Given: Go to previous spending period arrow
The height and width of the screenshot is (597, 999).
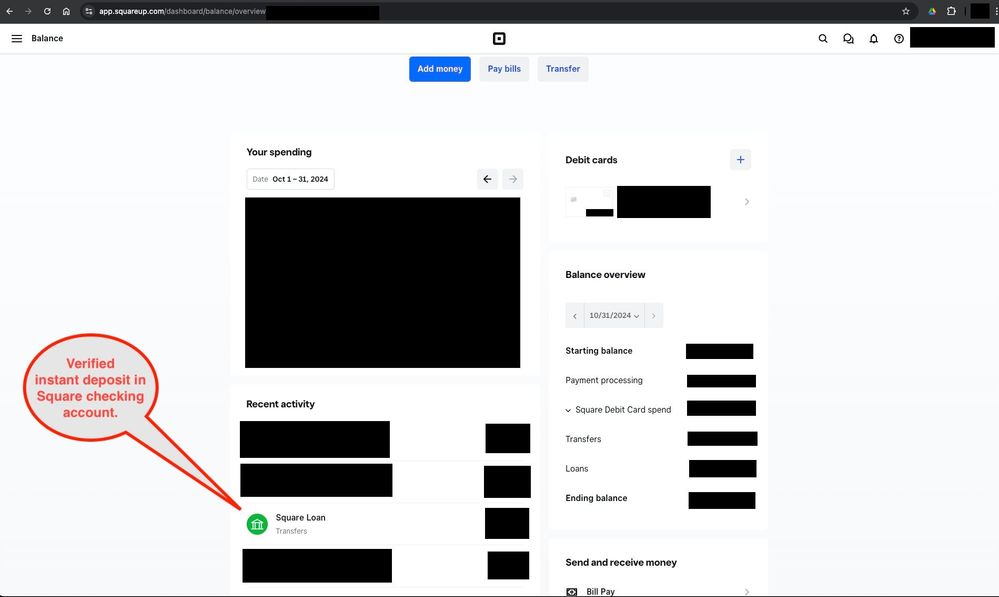Looking at the screenshot, I should pyautogui.click(x=487, y=179).
